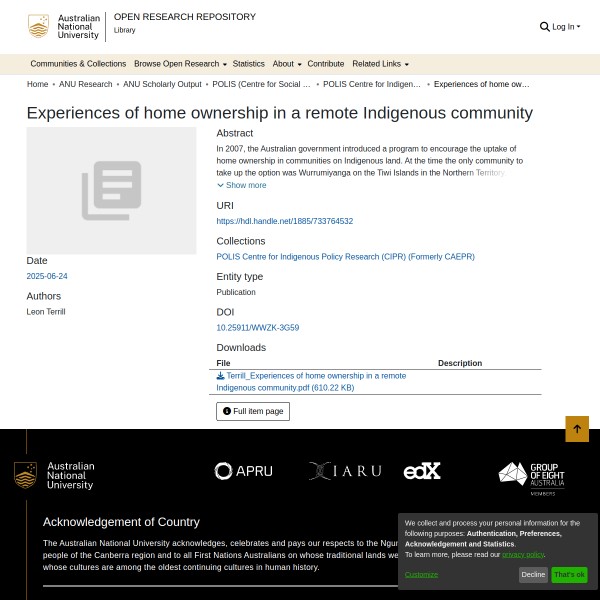Click the search magnifier icon
Screen dimensions: 600x600
click(545, 27)
